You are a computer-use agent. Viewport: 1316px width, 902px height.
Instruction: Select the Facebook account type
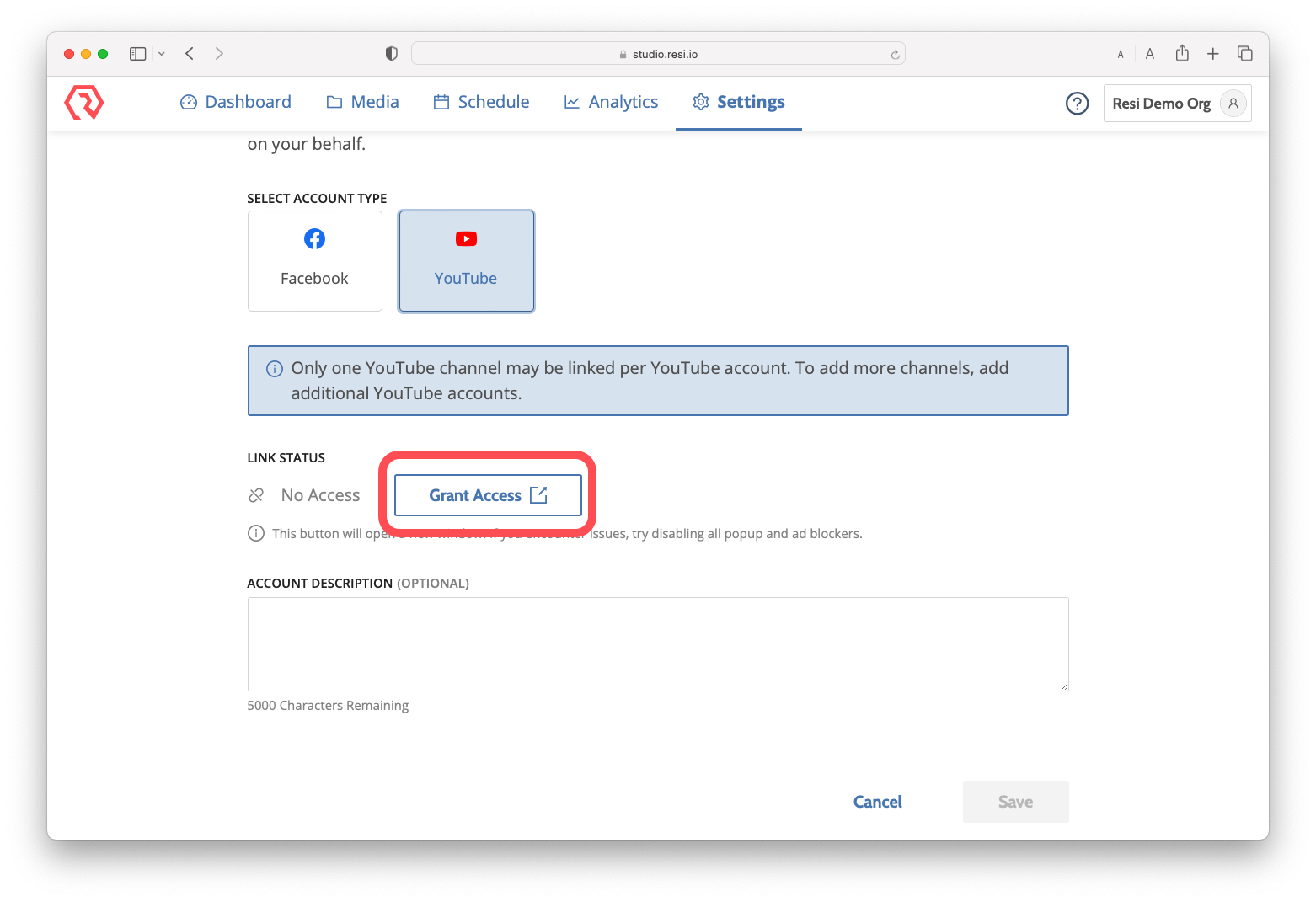coord(314,261)
